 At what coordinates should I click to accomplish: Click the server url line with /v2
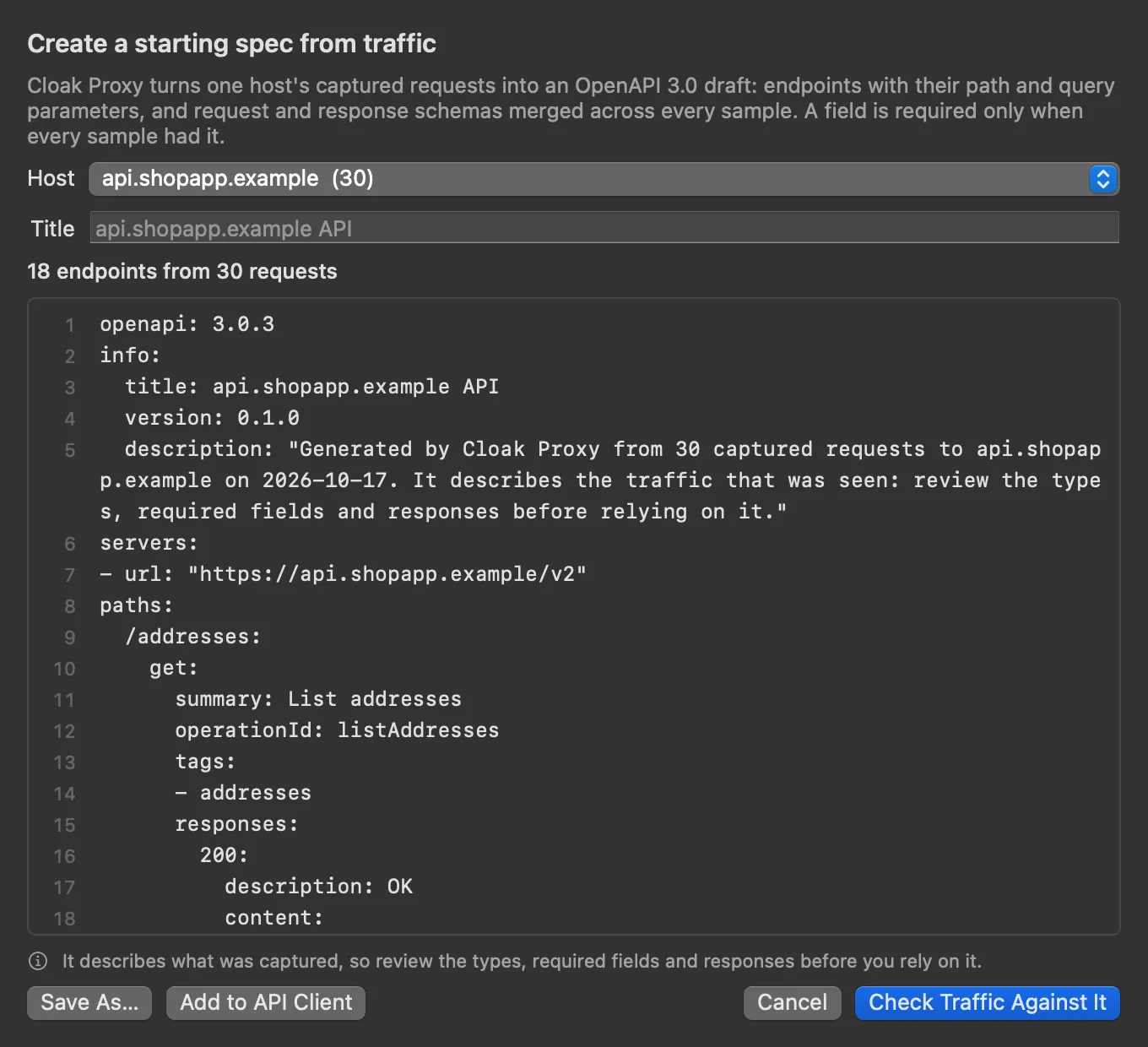(x=344, y=574)
